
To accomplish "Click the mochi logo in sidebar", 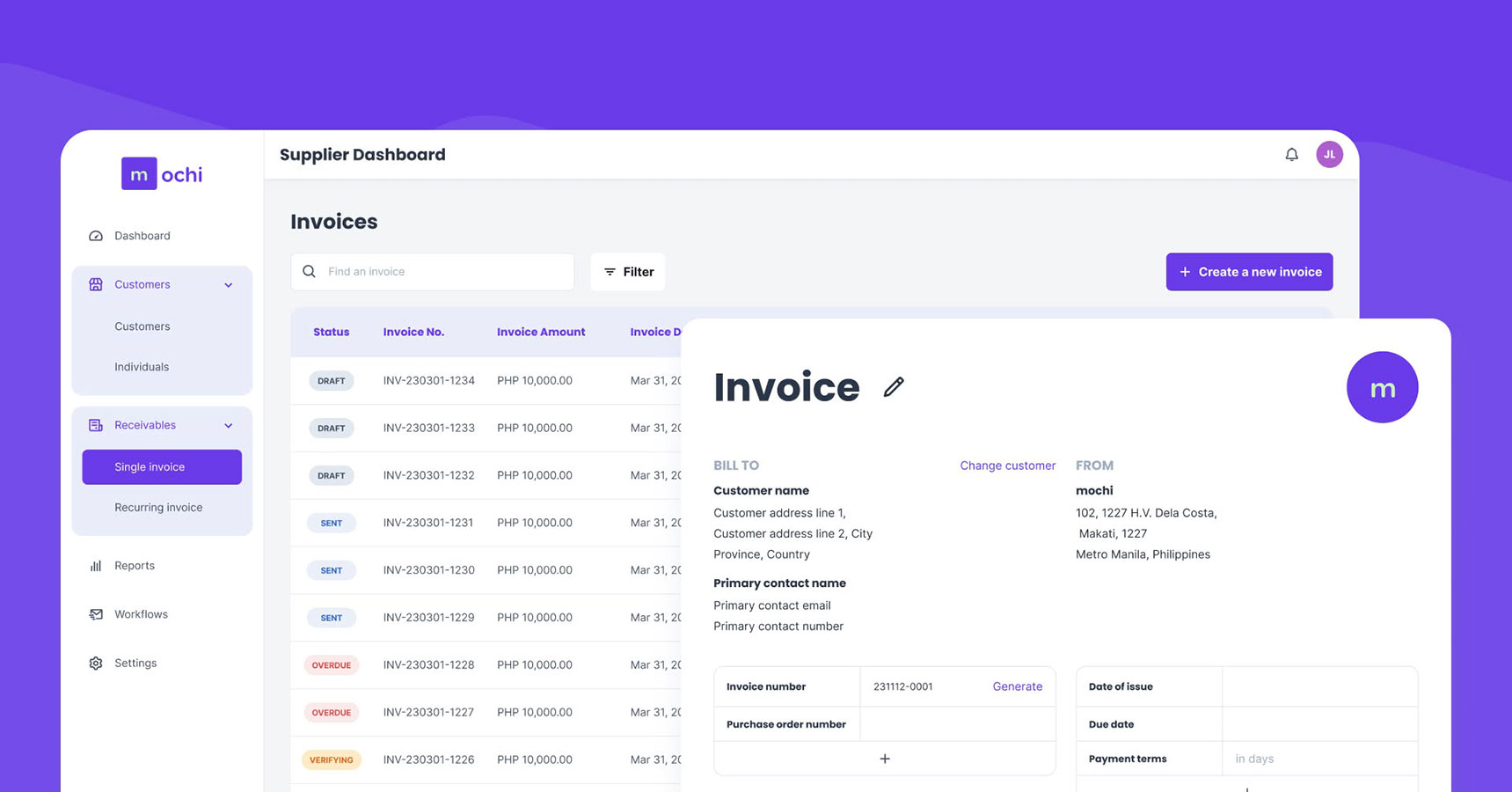I will pyautogui.click(x=162, y=174).
